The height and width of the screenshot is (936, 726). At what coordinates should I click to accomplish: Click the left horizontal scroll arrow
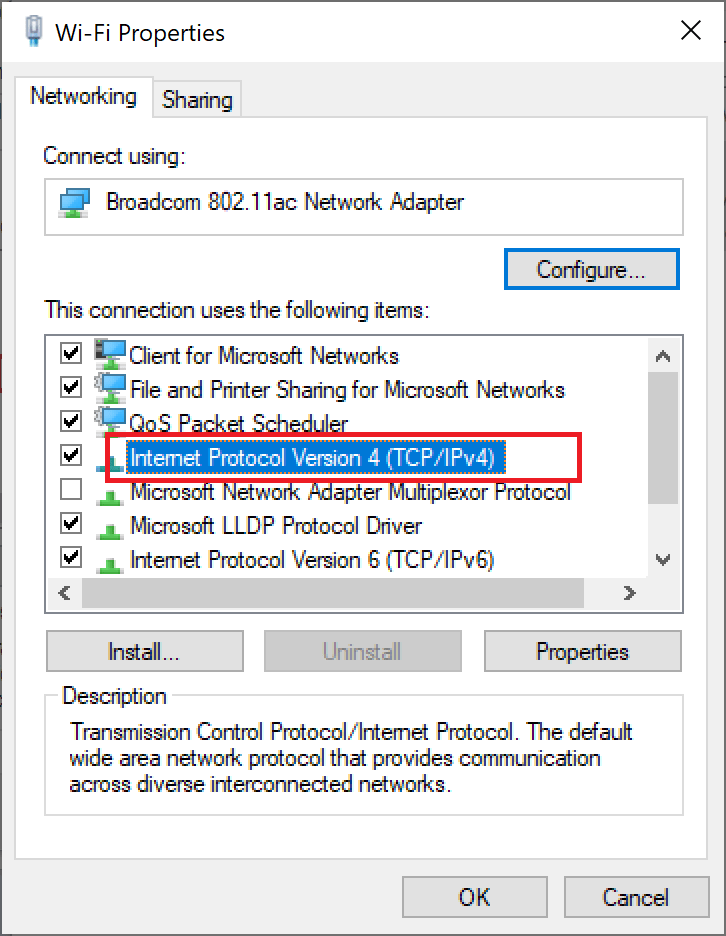pyautogui.click(x=64, y=593)
